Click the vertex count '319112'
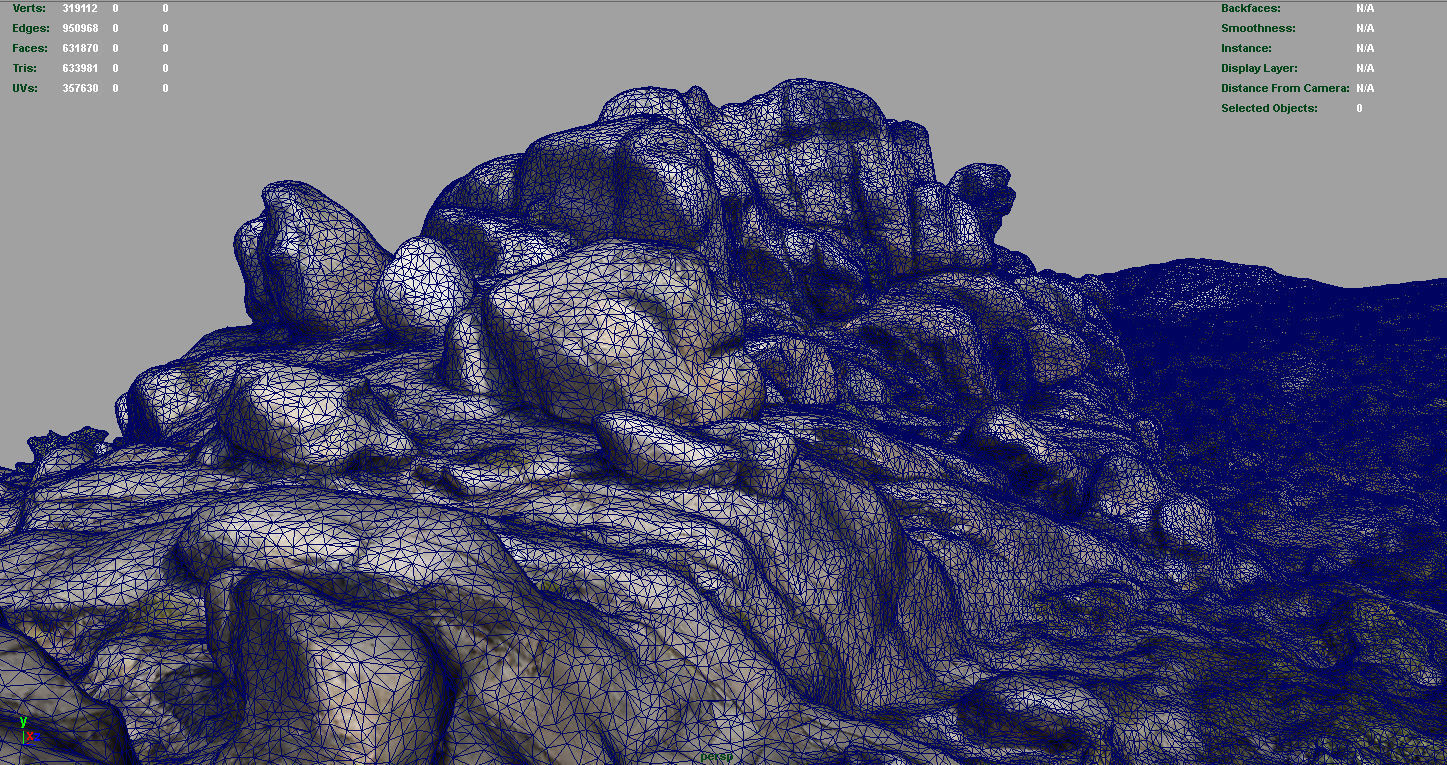 pos(79,8)
